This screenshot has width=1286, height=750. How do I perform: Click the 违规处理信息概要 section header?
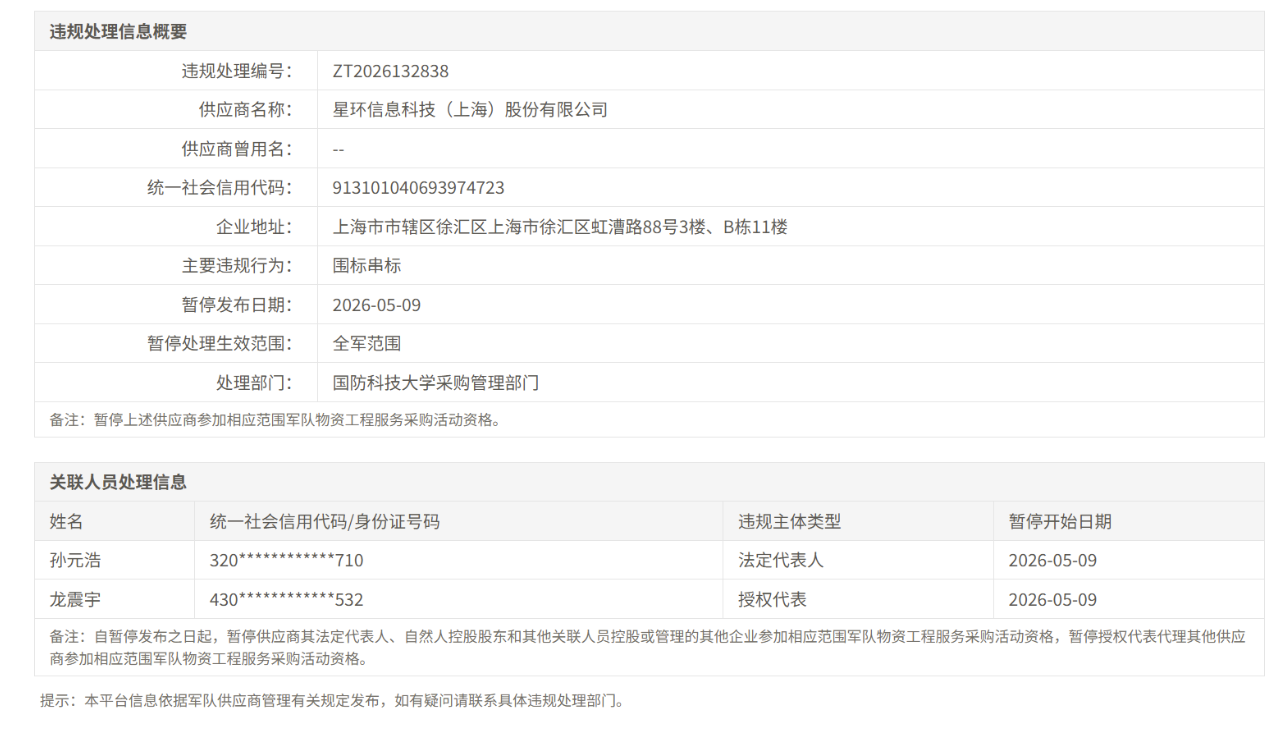point(118,32)
